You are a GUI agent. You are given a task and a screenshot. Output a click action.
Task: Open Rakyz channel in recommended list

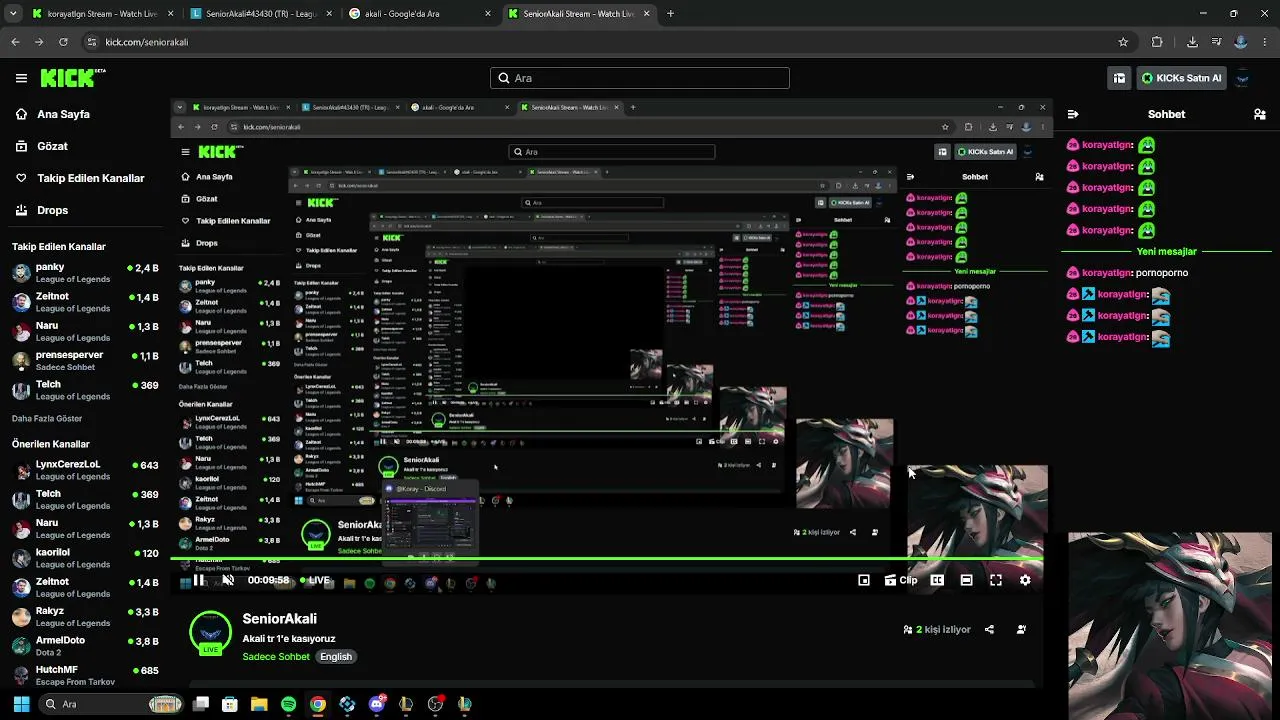tap(85, 617)
